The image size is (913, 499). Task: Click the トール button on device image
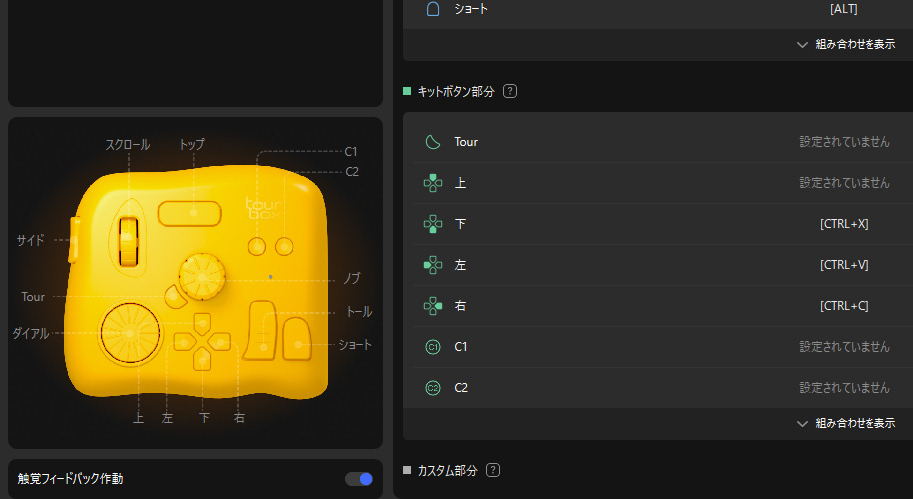tap(260, 330)
